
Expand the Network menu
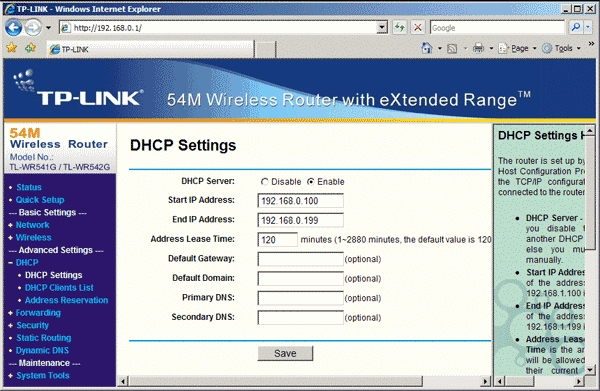[32, 225]
